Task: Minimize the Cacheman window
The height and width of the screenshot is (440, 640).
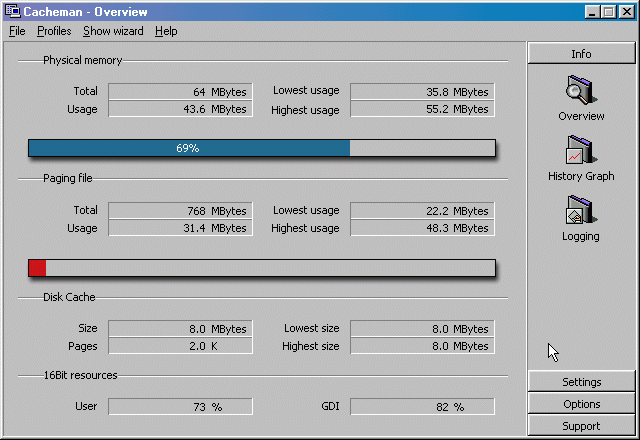Action: (x=592, y=12)
